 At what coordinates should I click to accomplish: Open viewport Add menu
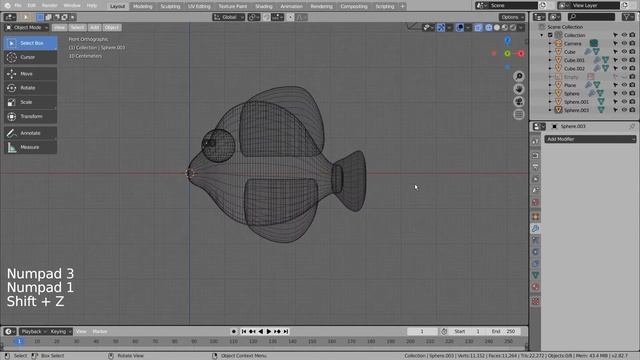pos(94,27)
